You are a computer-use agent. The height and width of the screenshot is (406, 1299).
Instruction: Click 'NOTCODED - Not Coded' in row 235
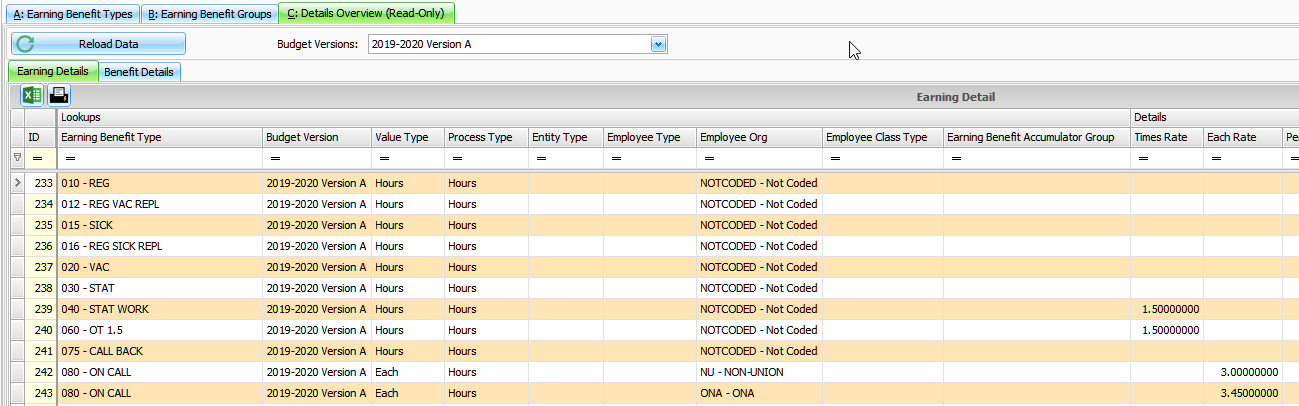pos(759,225)
